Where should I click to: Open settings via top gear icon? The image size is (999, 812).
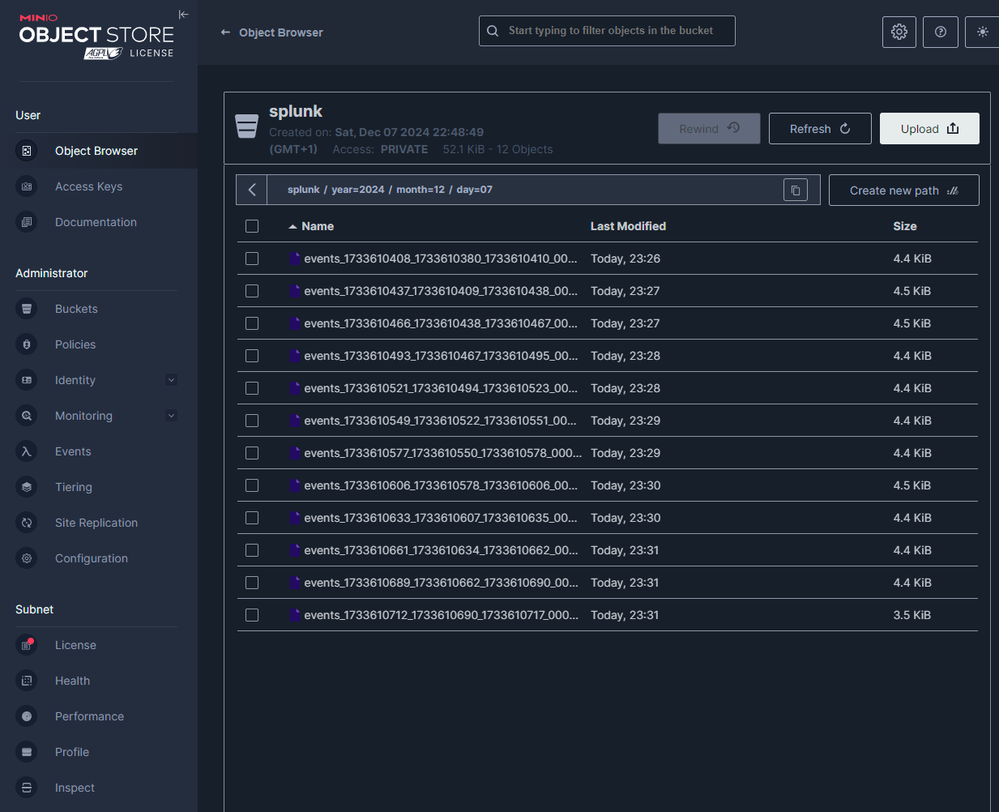[x=899, y=32]
